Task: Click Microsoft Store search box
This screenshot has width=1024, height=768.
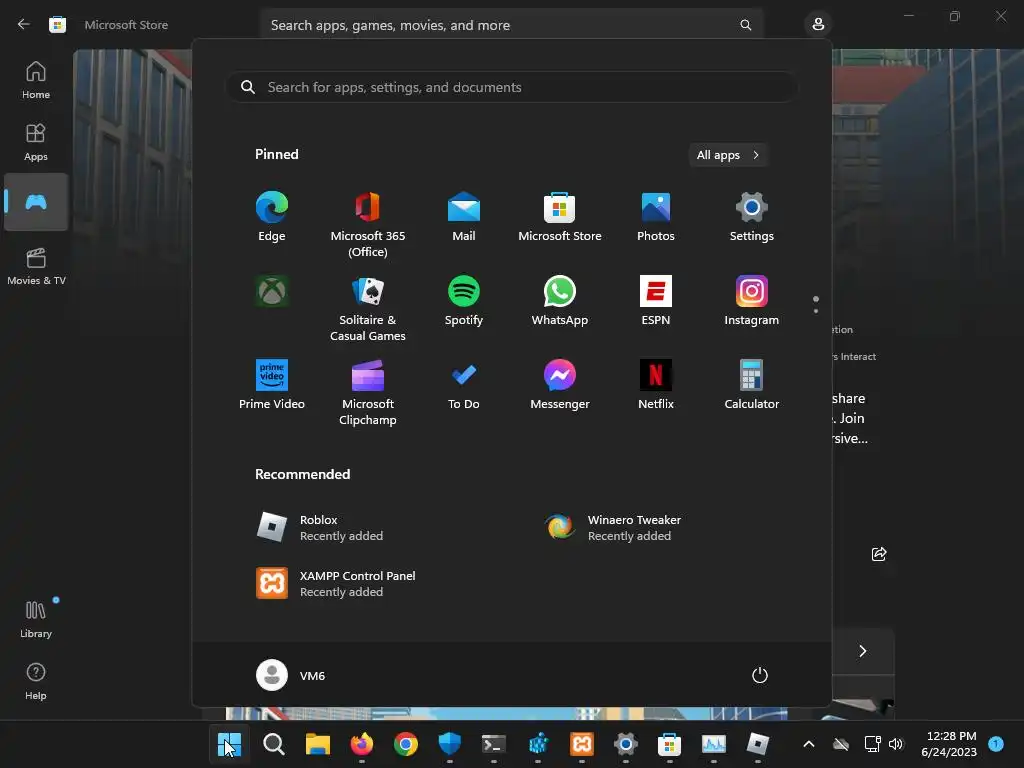Action: 511,25
